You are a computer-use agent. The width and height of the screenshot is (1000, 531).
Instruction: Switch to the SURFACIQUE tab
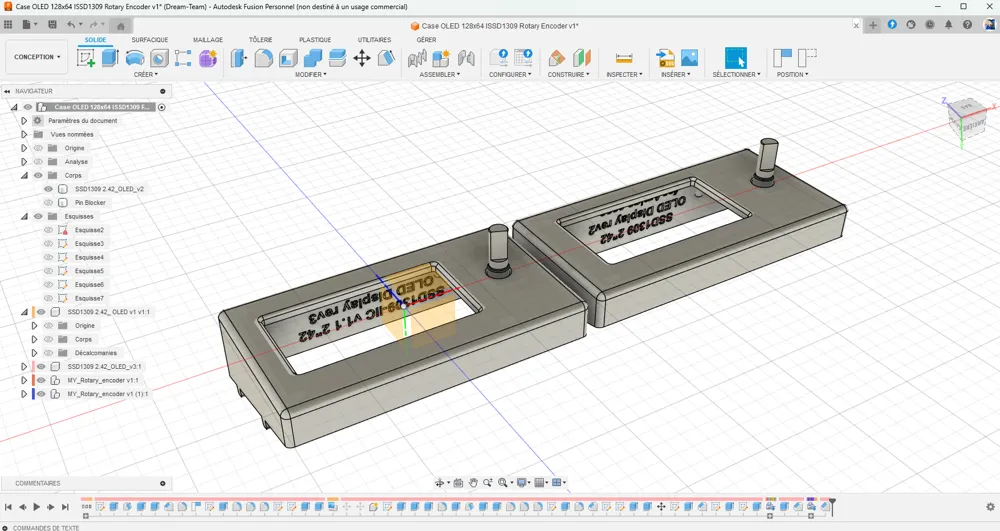pos(150,40)
